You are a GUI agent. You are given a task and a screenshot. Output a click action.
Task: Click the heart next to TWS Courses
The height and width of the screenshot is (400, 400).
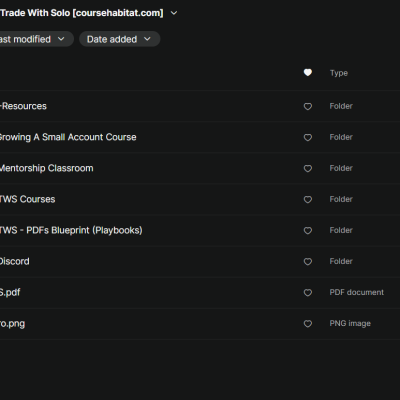click(308, 199)
